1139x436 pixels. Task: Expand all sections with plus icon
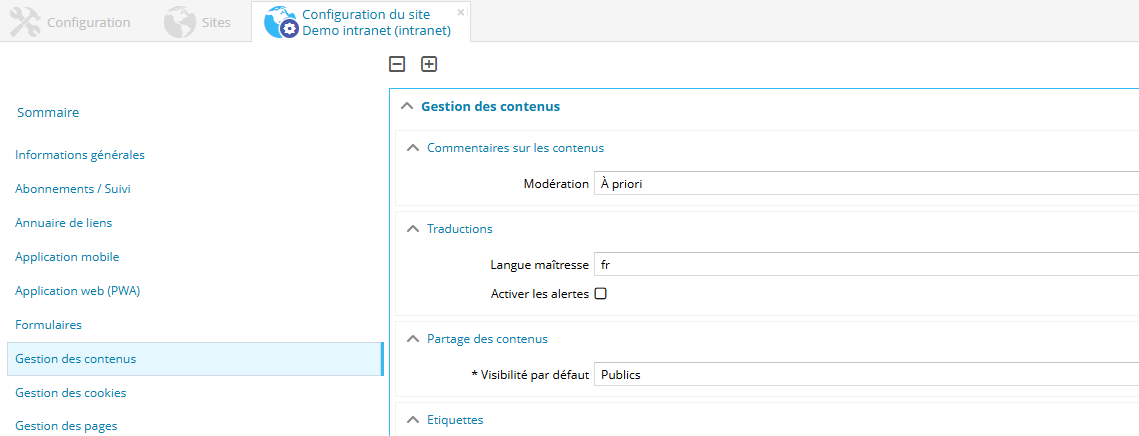(x=429, y=64)
